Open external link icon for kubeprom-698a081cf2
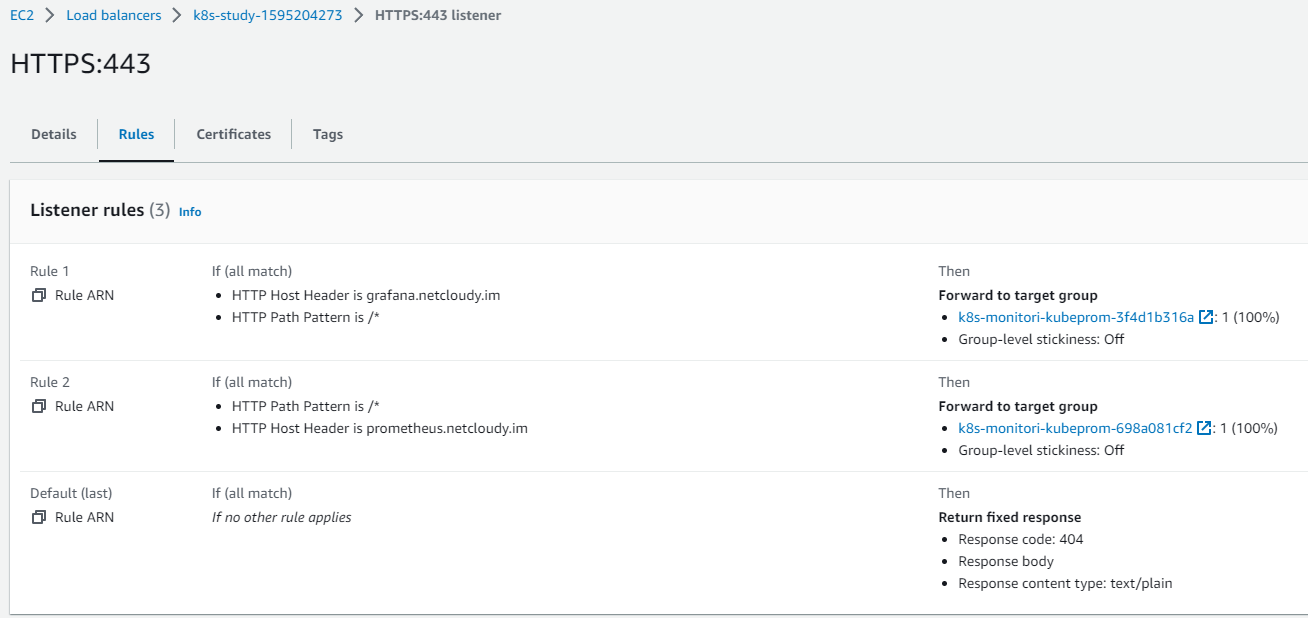Image resolution: width=1308 pixels, height=618 pixels. tap(1204, 428)
